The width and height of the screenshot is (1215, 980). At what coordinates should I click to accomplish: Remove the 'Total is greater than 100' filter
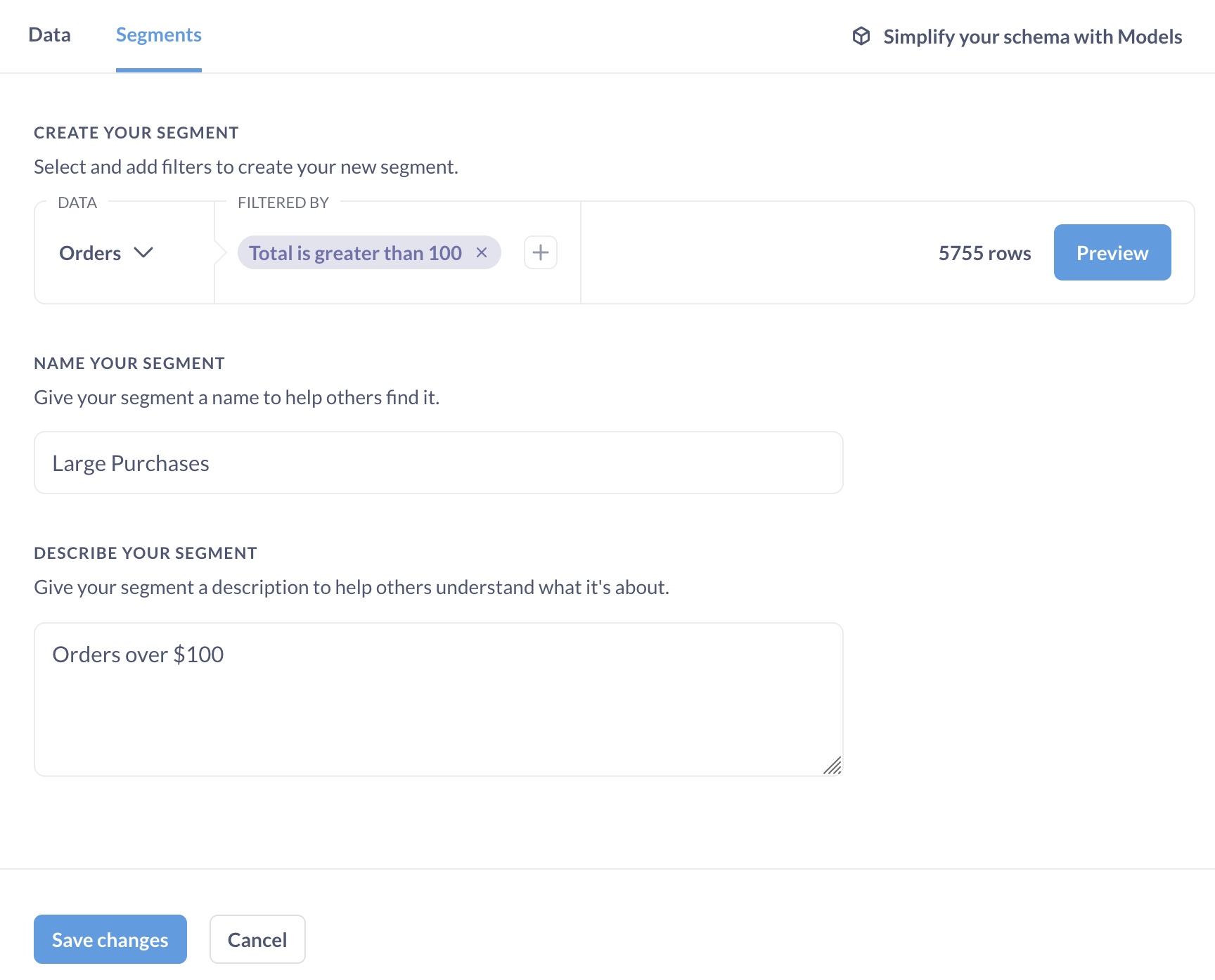tap(482, 252)
